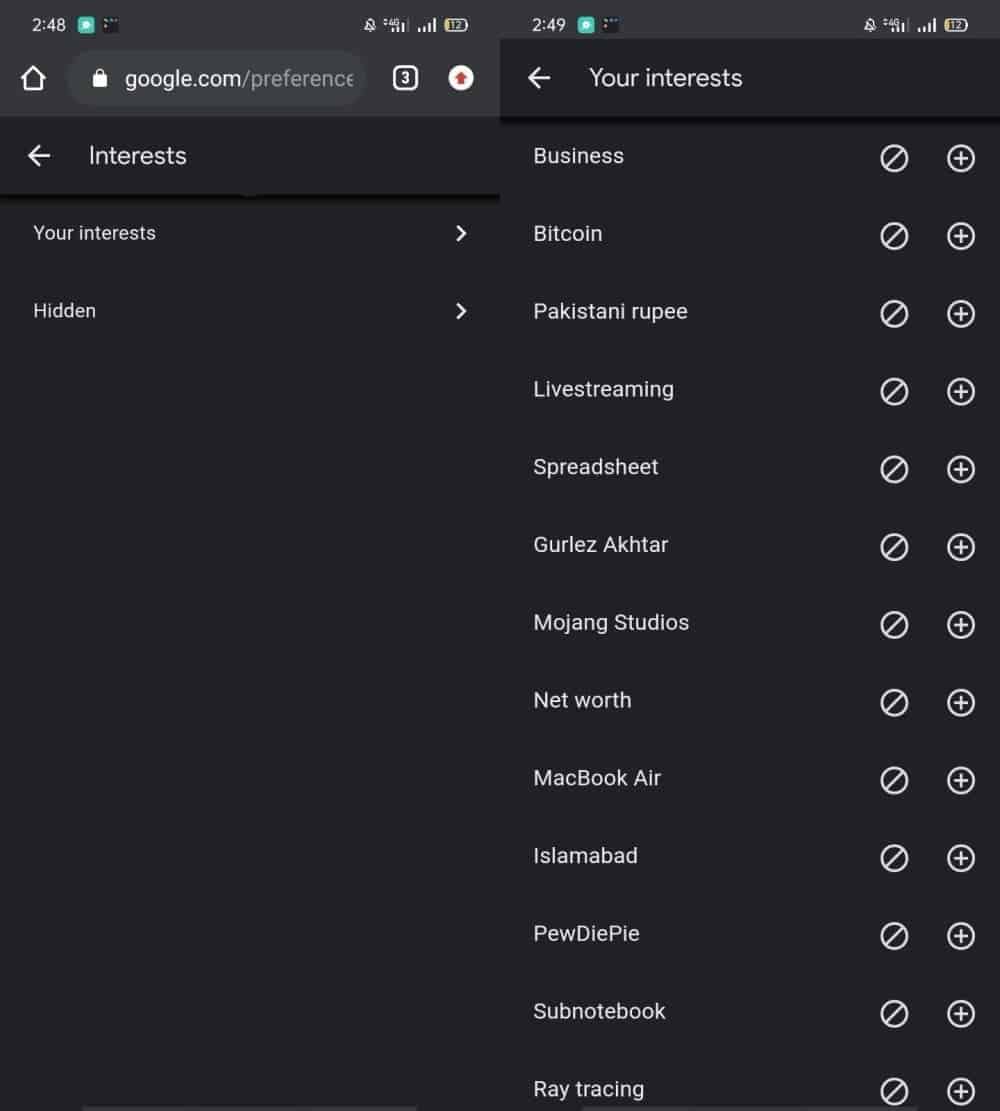The width and height of the screenshot is (1000, 1111).
Task: Go back from Your interests screen
Action: (x=539, y=77)
